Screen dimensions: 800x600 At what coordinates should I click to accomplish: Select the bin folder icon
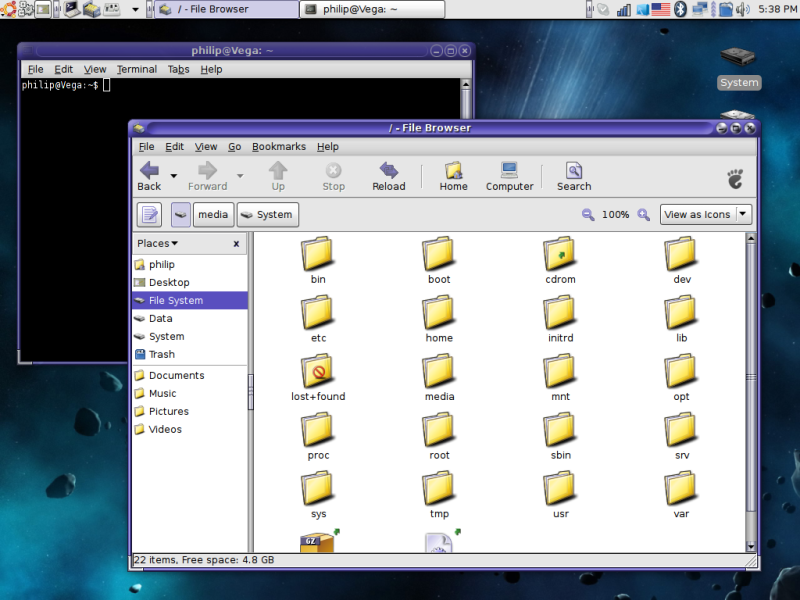click(x=317, y=253)
